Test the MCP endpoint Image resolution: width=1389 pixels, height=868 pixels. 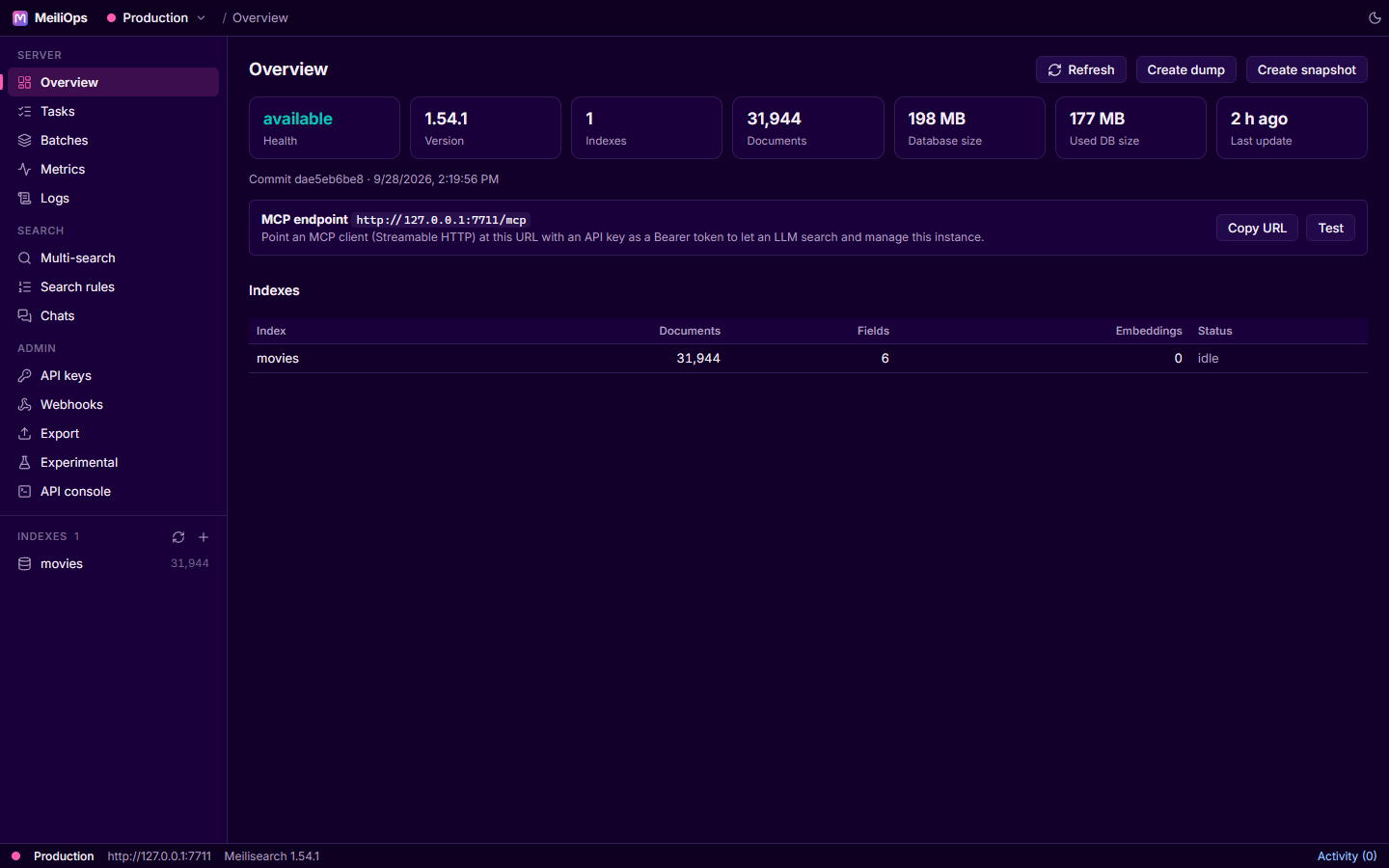(1331, 228)
